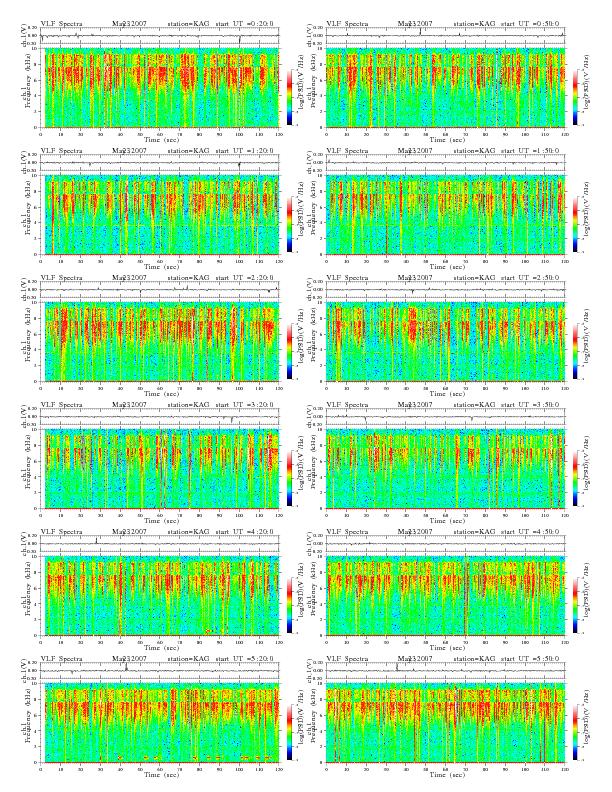The width and height of the screenshot is (612, 792).
Task: Click the title text 'start UT =2:20:0'
Action: pos(244,277)
